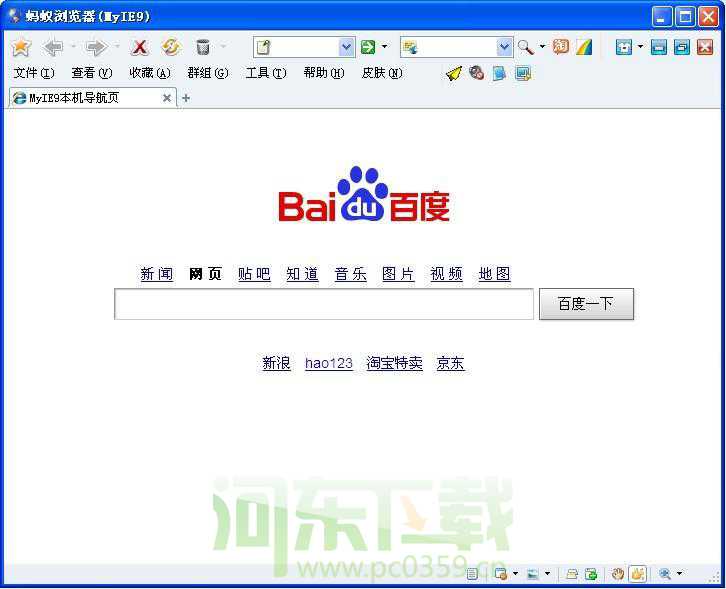Image resolution: width=726 pixels, height=589 pixels.
Task: Expand the status bar zoom arrow
Action: click(x=679, y=574)
